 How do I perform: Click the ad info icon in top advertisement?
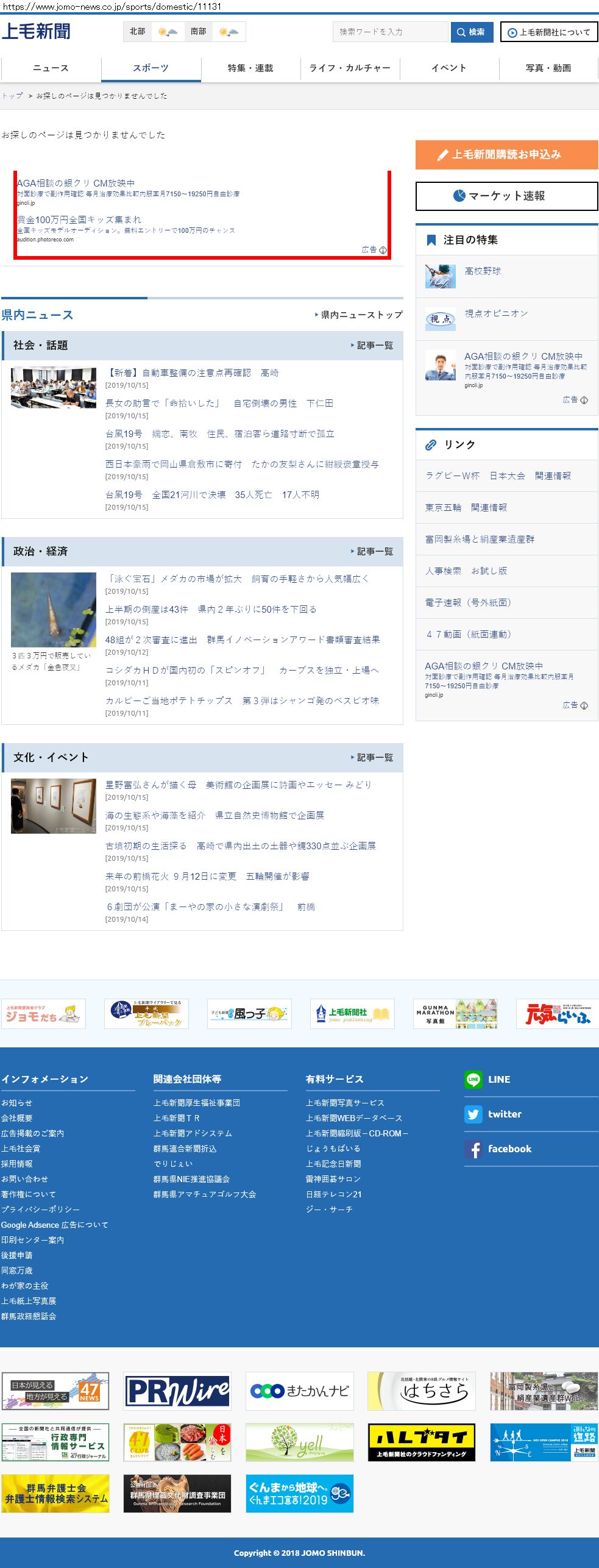point(383,250)
